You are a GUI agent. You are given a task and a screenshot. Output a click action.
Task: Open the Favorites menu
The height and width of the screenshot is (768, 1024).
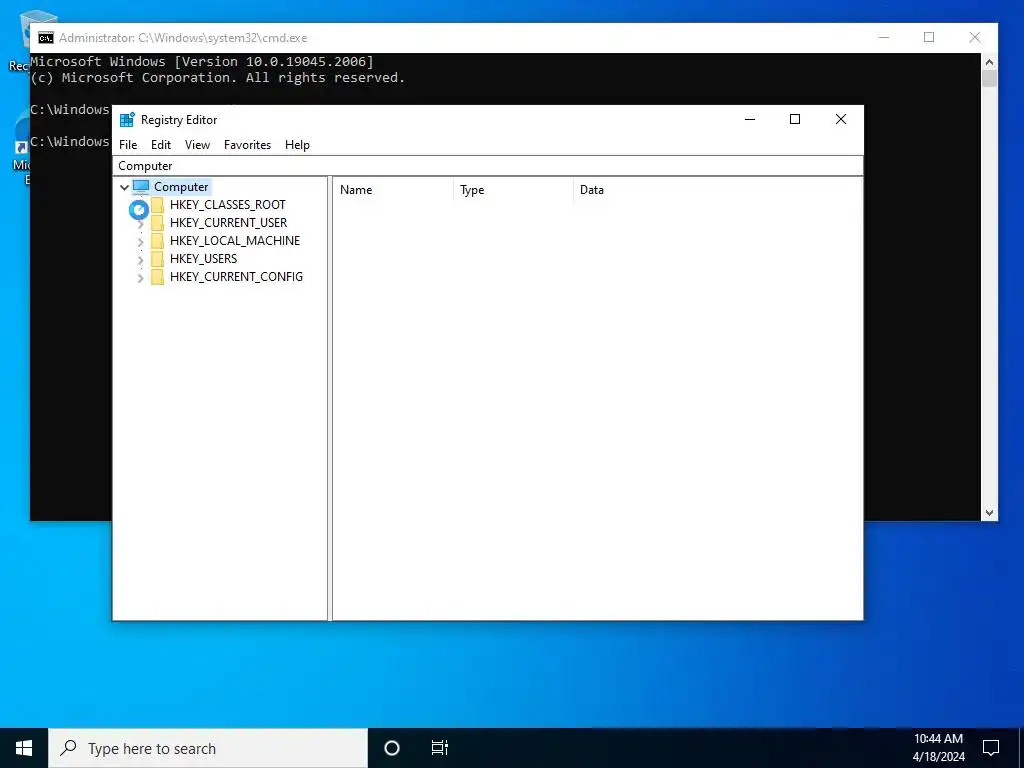tap(247, 145)
